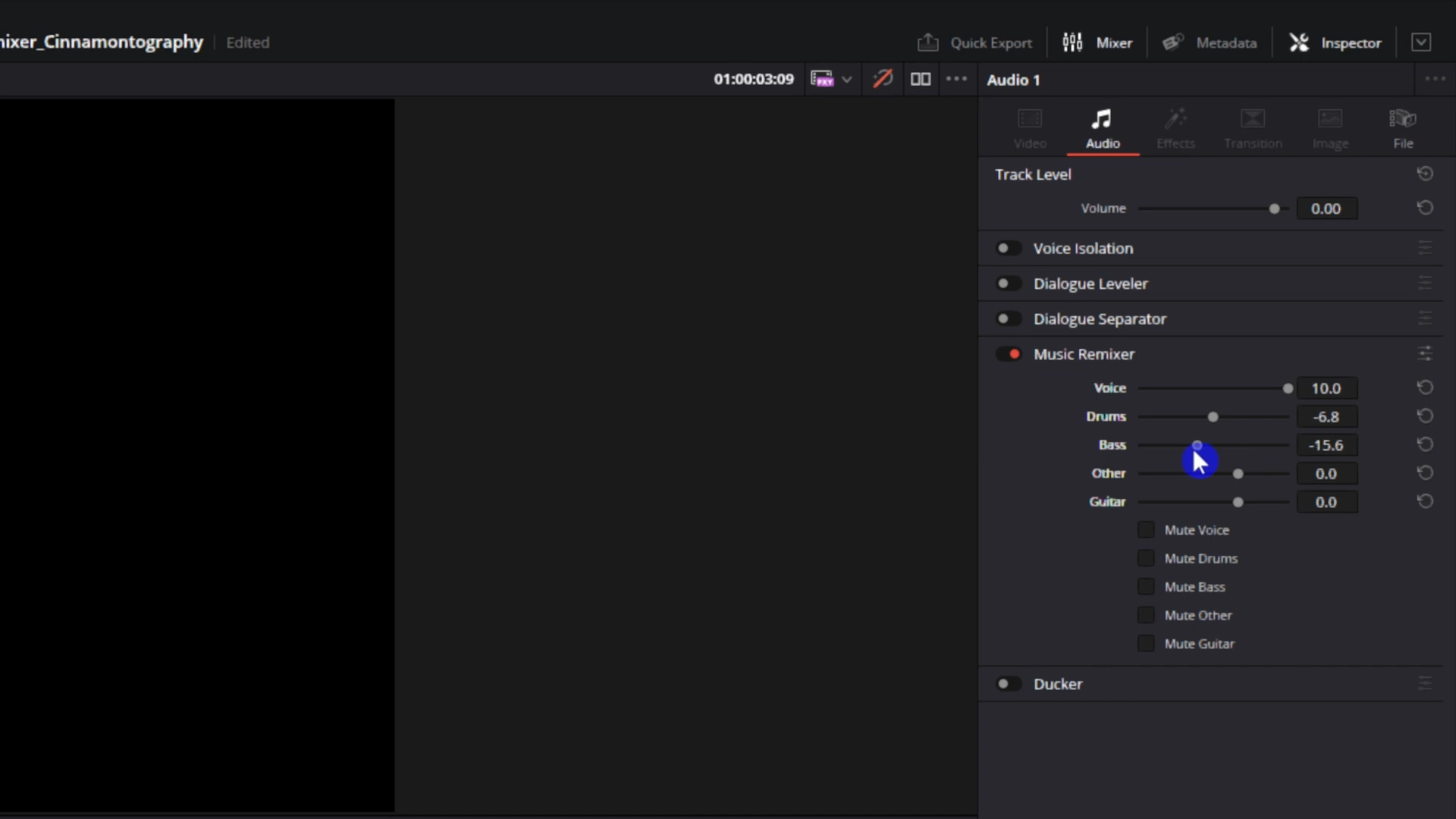Switch to the File tab in Inspector
This screenshot has width=1456, height=819.
point(1402,127)
